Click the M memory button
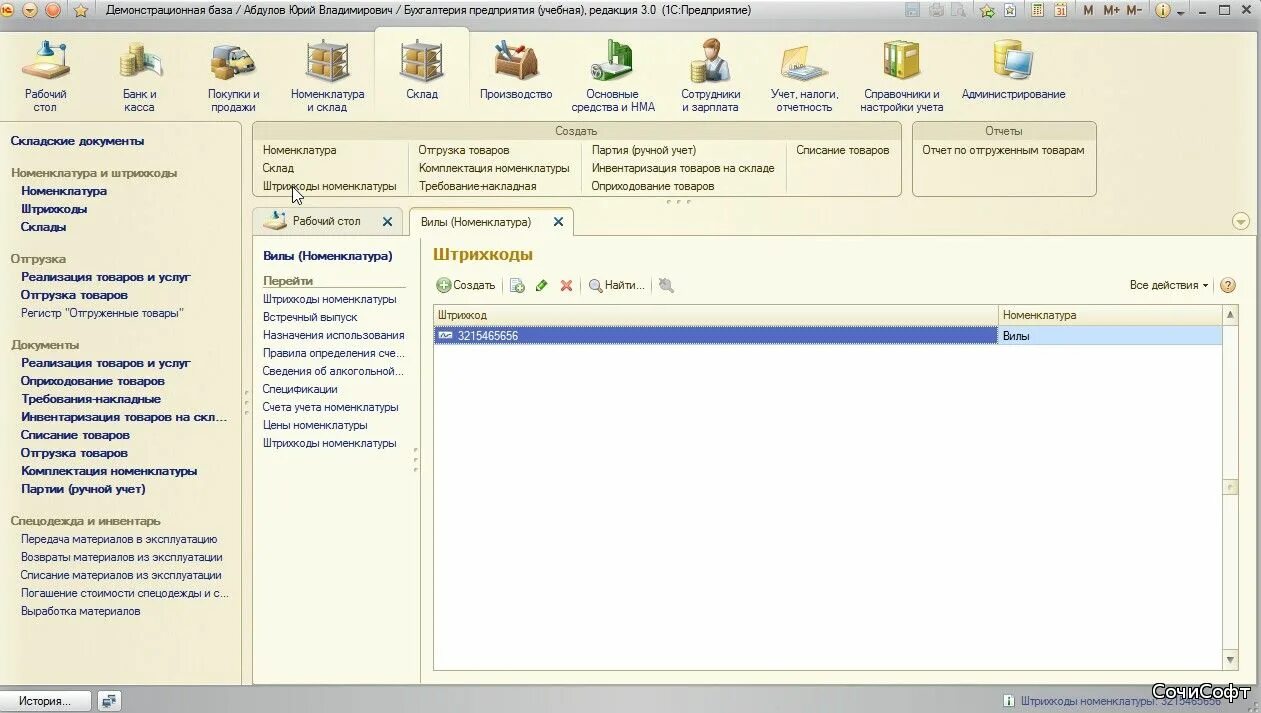The width and height of the screenshot is (1261, 713). coord(1089,10)
